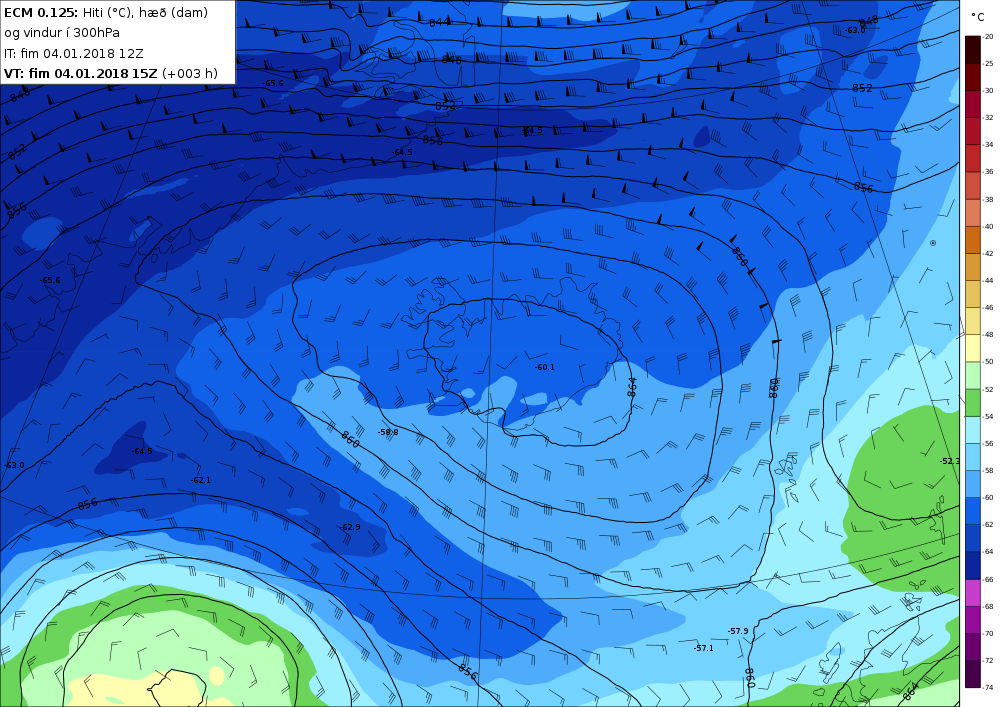
Task: Click the small circled dot marker on the map
Action: click(933, 243)
